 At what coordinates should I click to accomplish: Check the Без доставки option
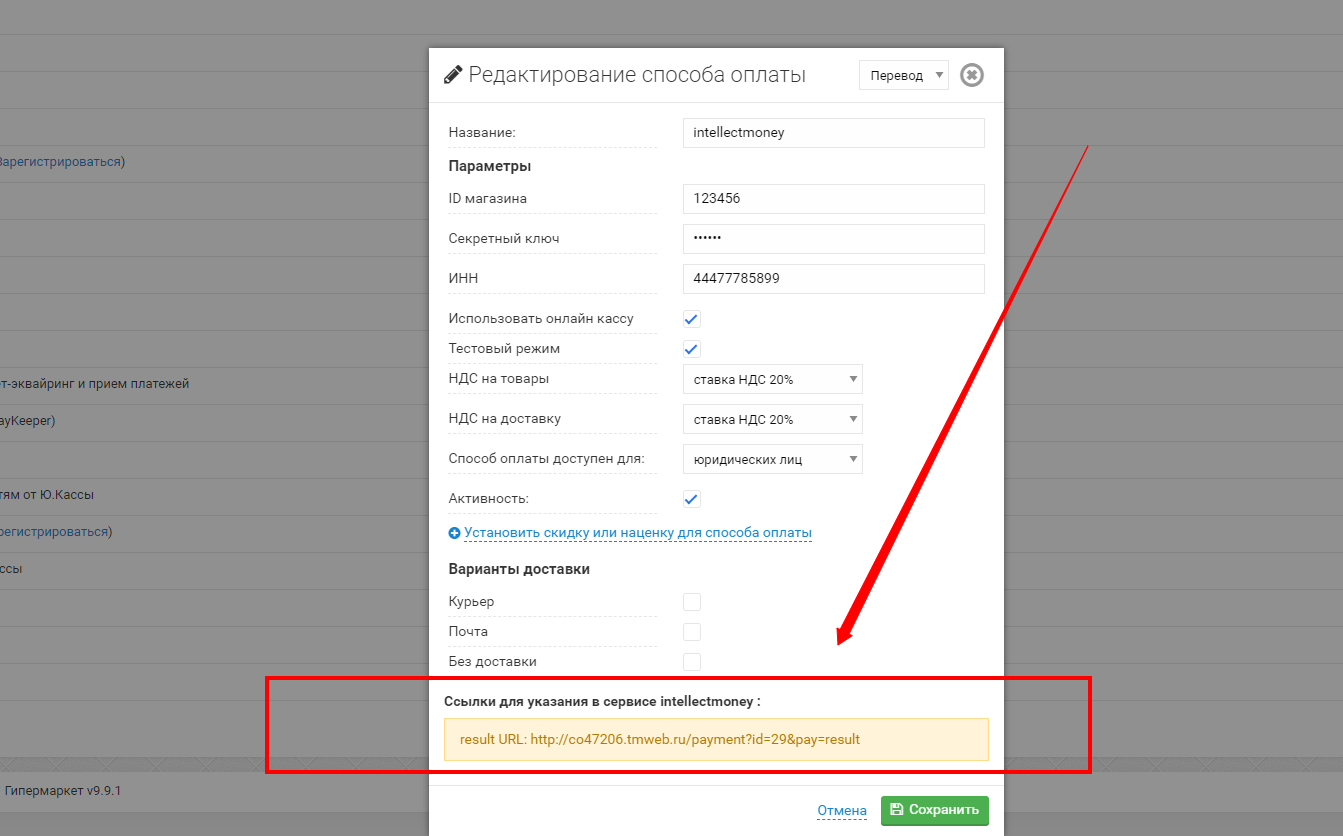point(692,662)
